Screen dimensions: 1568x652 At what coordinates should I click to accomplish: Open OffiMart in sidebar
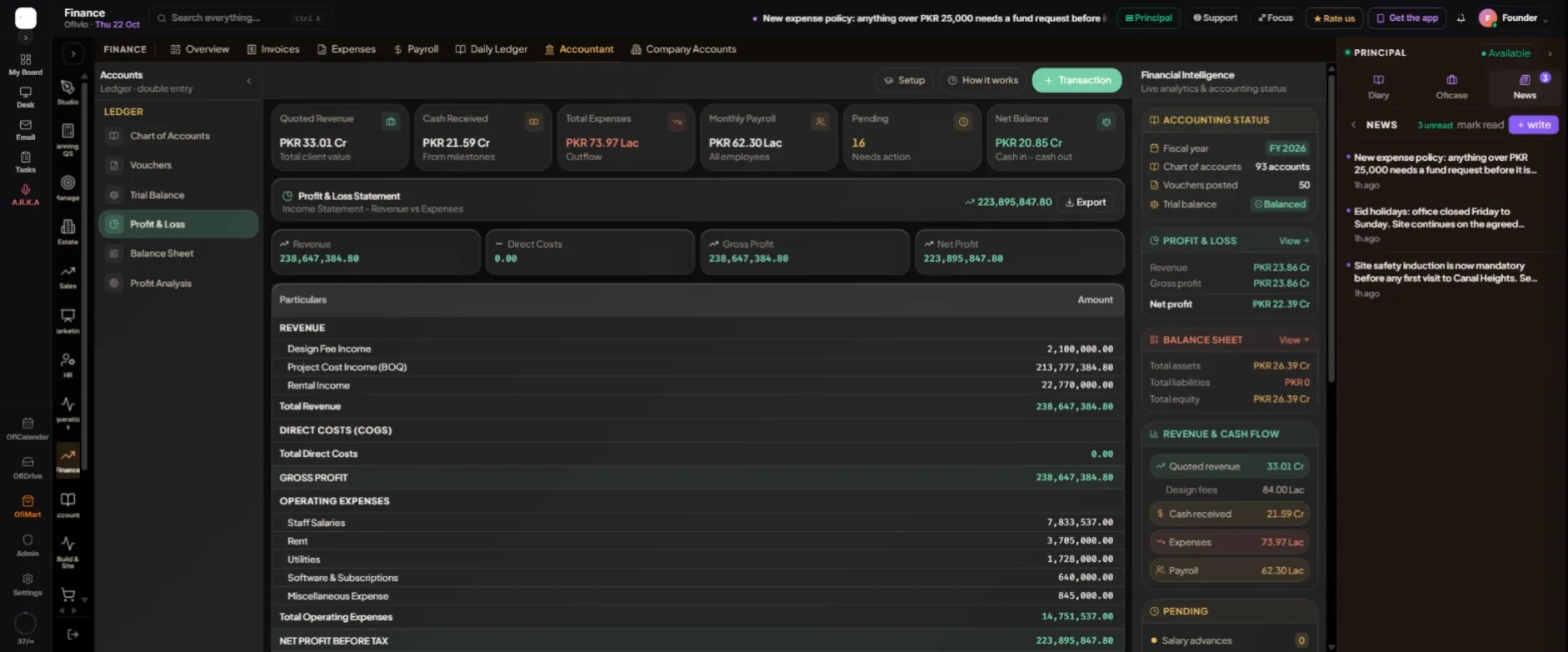(27, 506)
